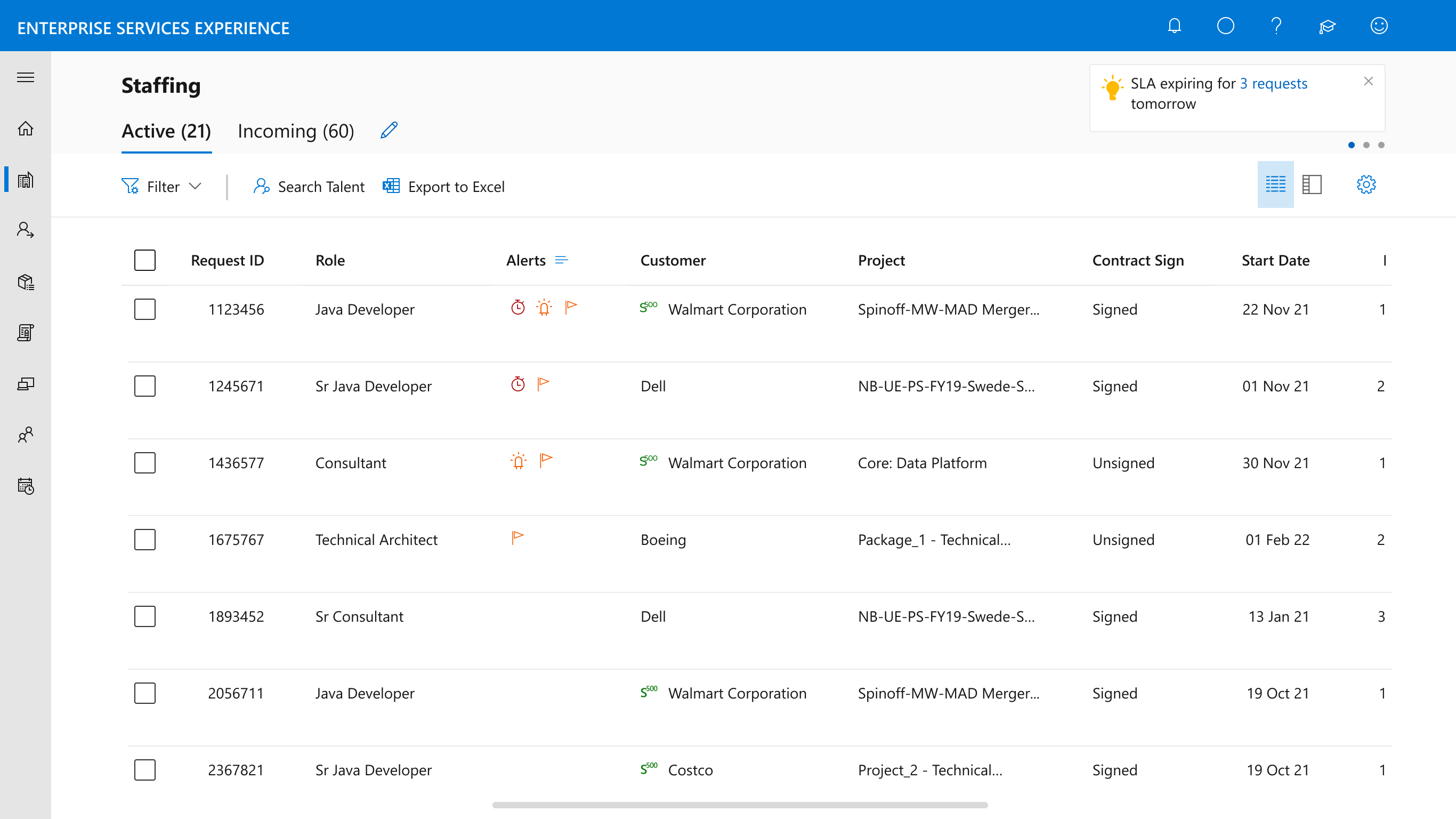Select checkbox for request 1675767
1456x819 pixels.
pyautogui.click(x=145, y=540)
